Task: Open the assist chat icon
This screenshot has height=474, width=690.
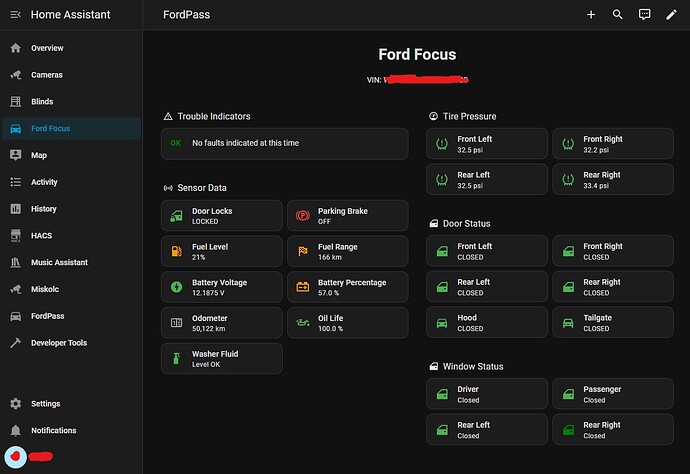Action: click(645, 15)
